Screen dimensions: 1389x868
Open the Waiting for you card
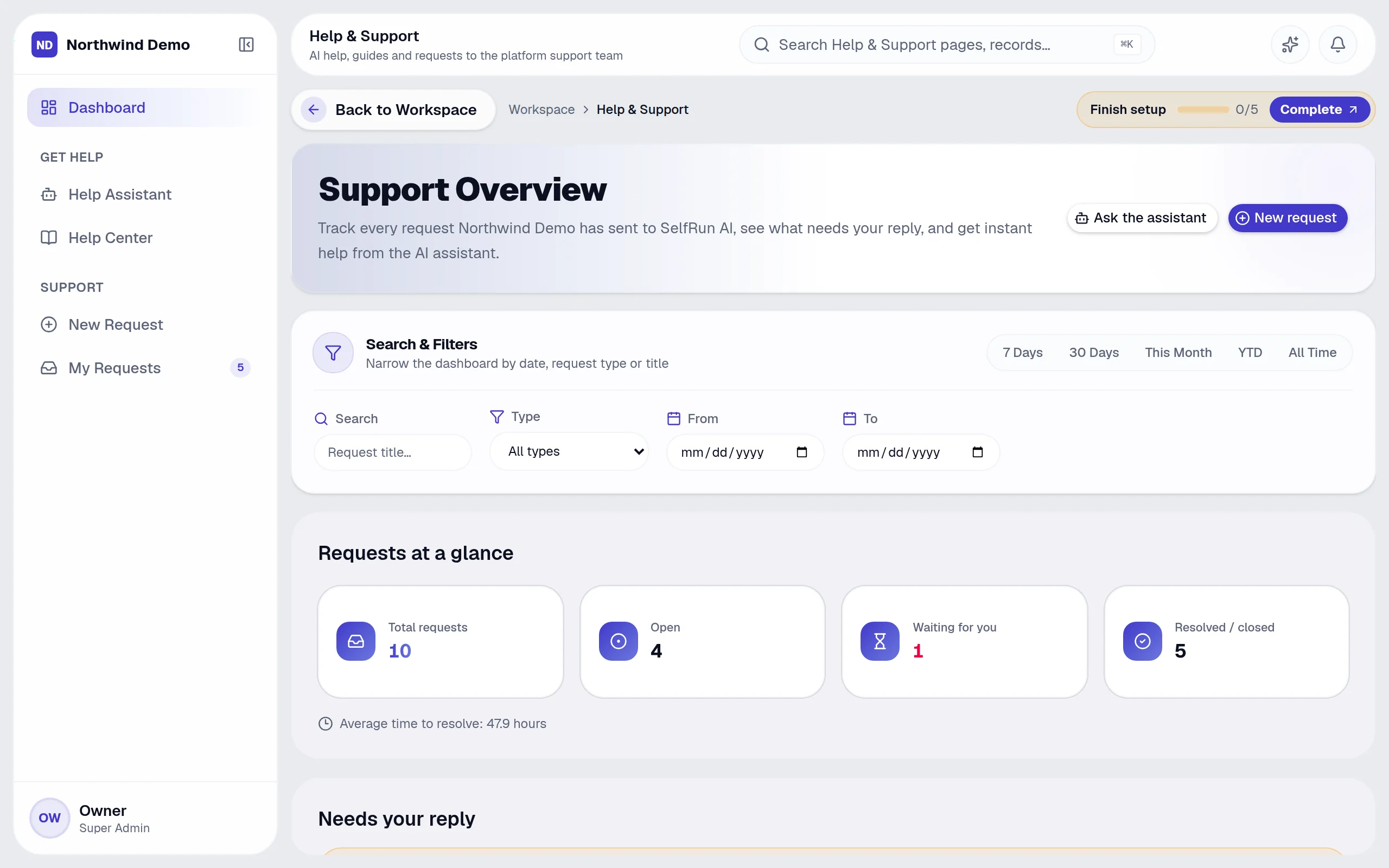pos(964,641)
